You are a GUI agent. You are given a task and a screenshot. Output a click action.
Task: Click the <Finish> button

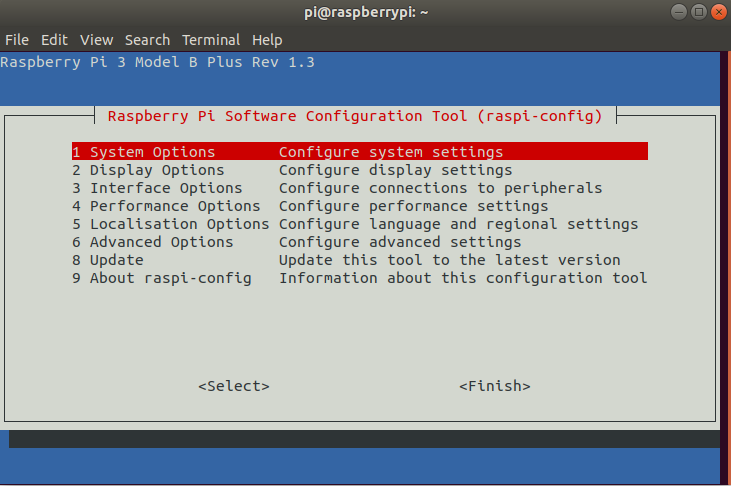click(x=495, y=386)
